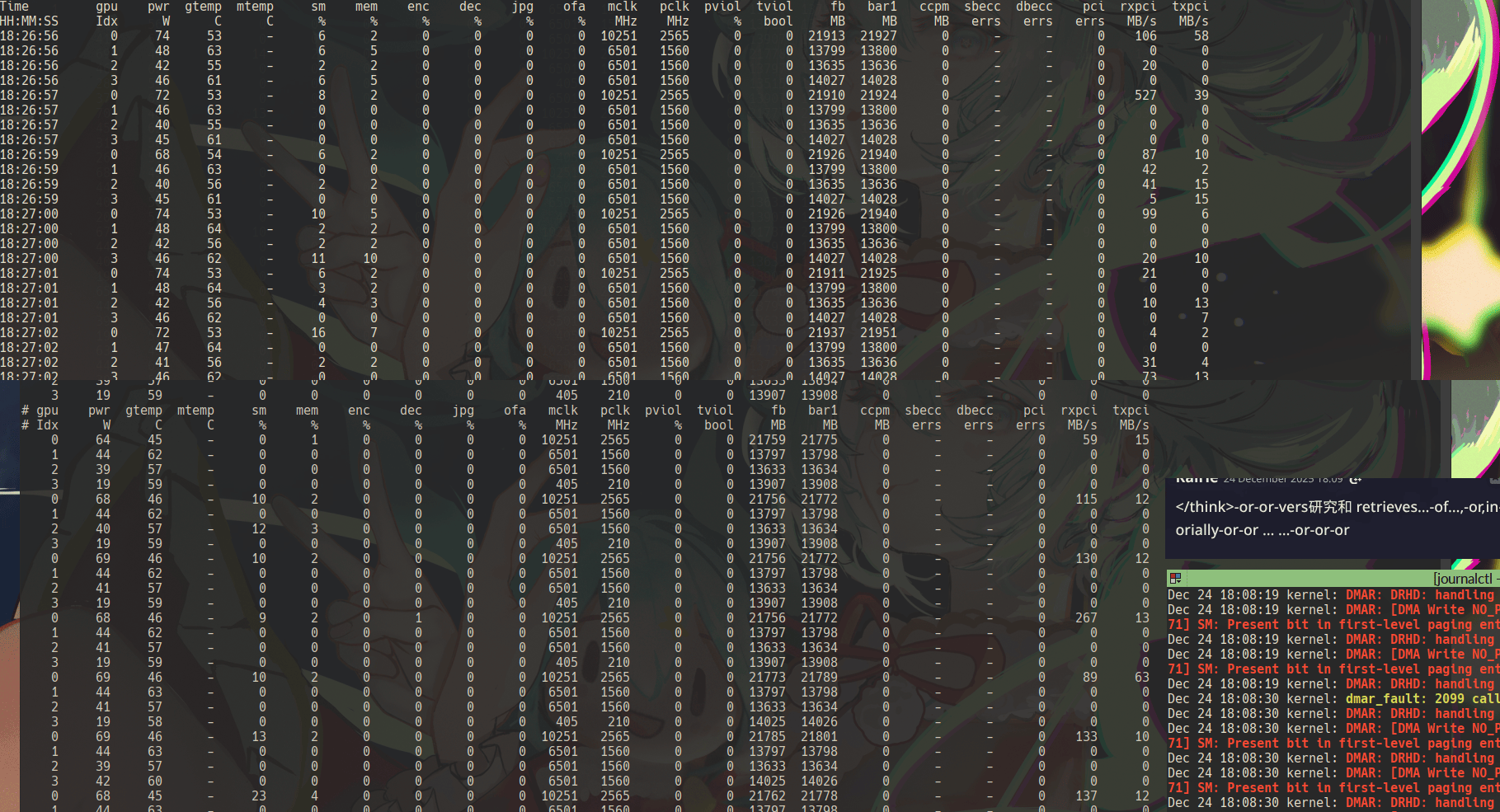Screen dimensions: 1500x812
Task: Click the 'tviol' header in upper terminal
Action: point(774,7)
